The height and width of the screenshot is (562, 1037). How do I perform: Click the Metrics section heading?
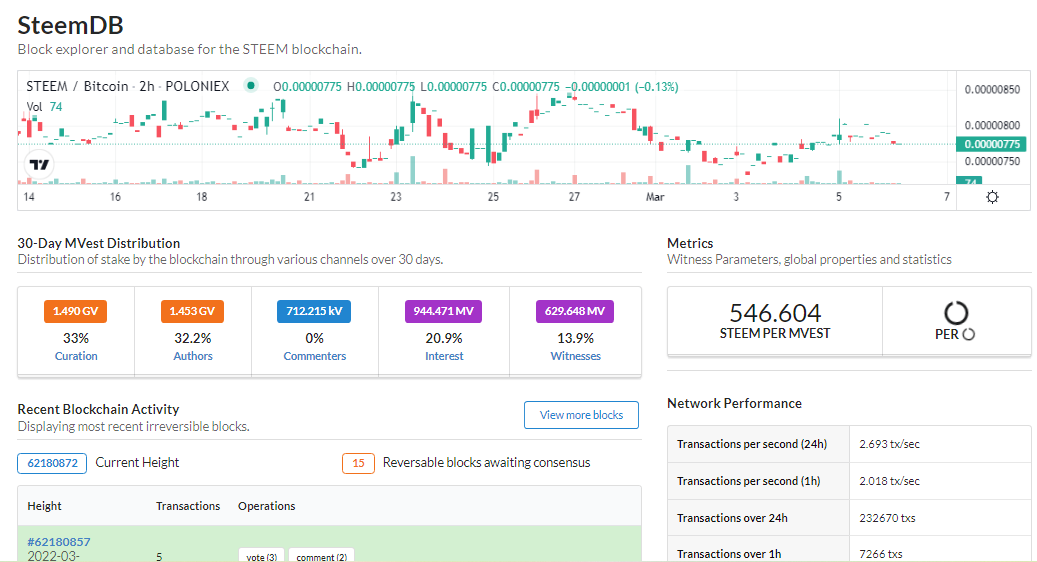click(x=690, y=243)
